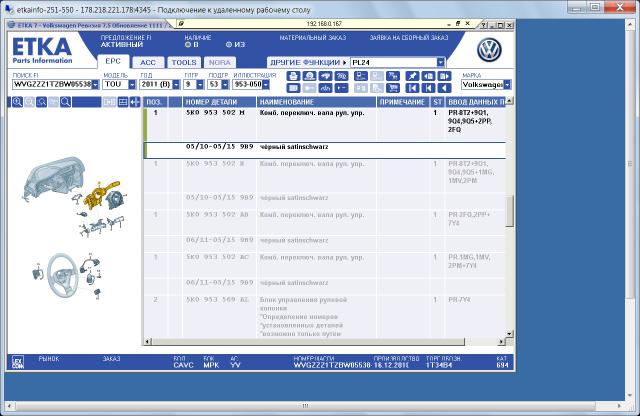Click the horizontal scrollbar of the parts table
The height and width of the screenshot is (416, 640).
308,341
